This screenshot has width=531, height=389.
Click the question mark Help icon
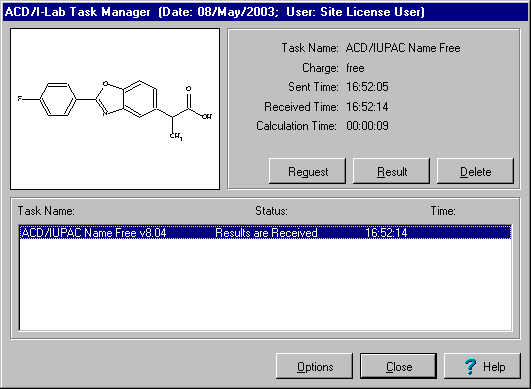[x=470, y=366]
